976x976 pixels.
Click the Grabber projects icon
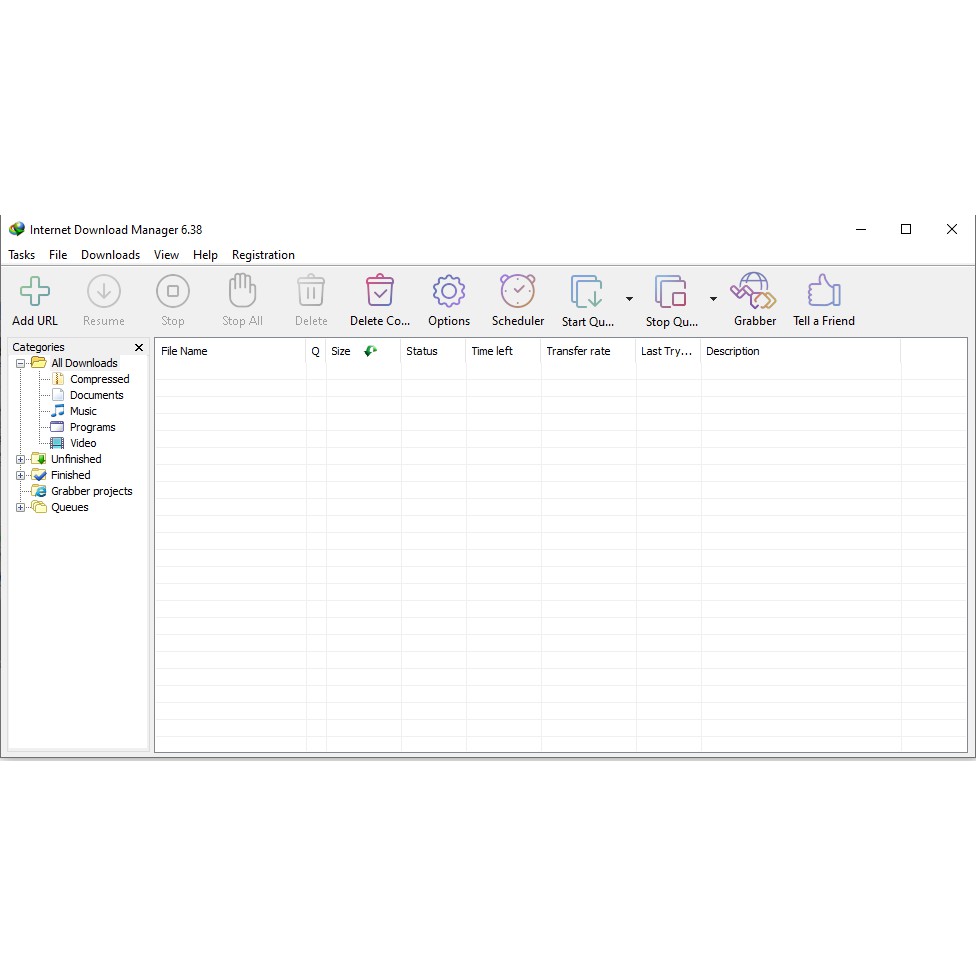(39, 491)
